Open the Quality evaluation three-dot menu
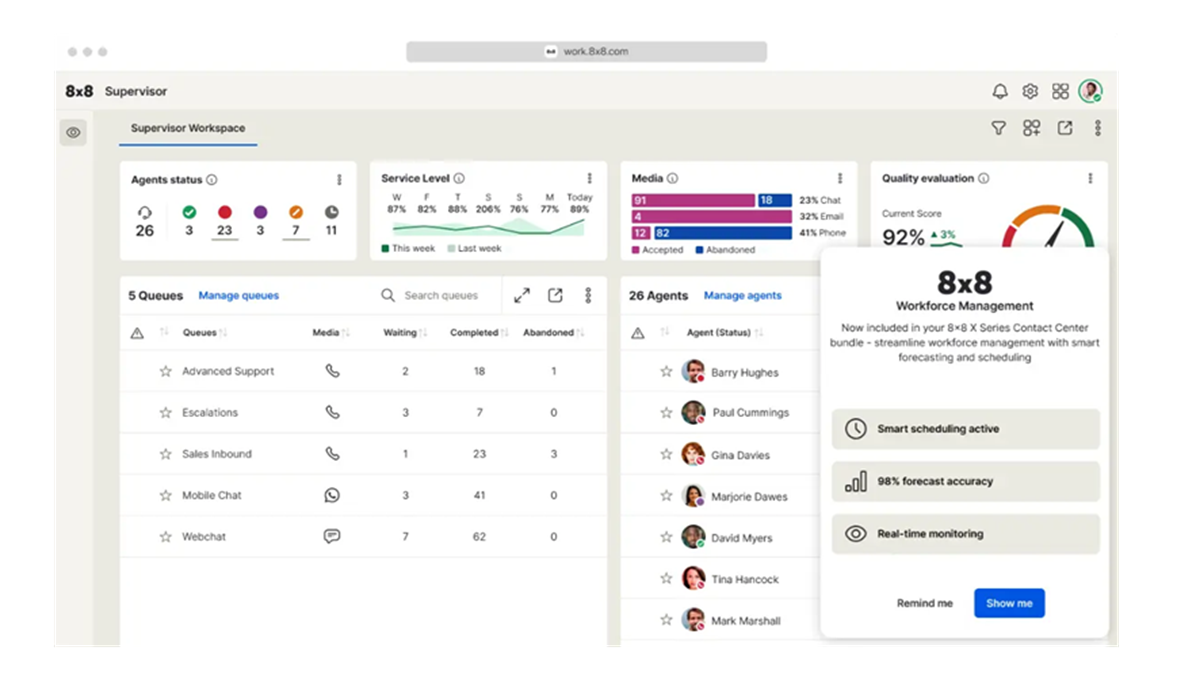Viewport: 1200px width, 675px height. tap(1090, 178)
